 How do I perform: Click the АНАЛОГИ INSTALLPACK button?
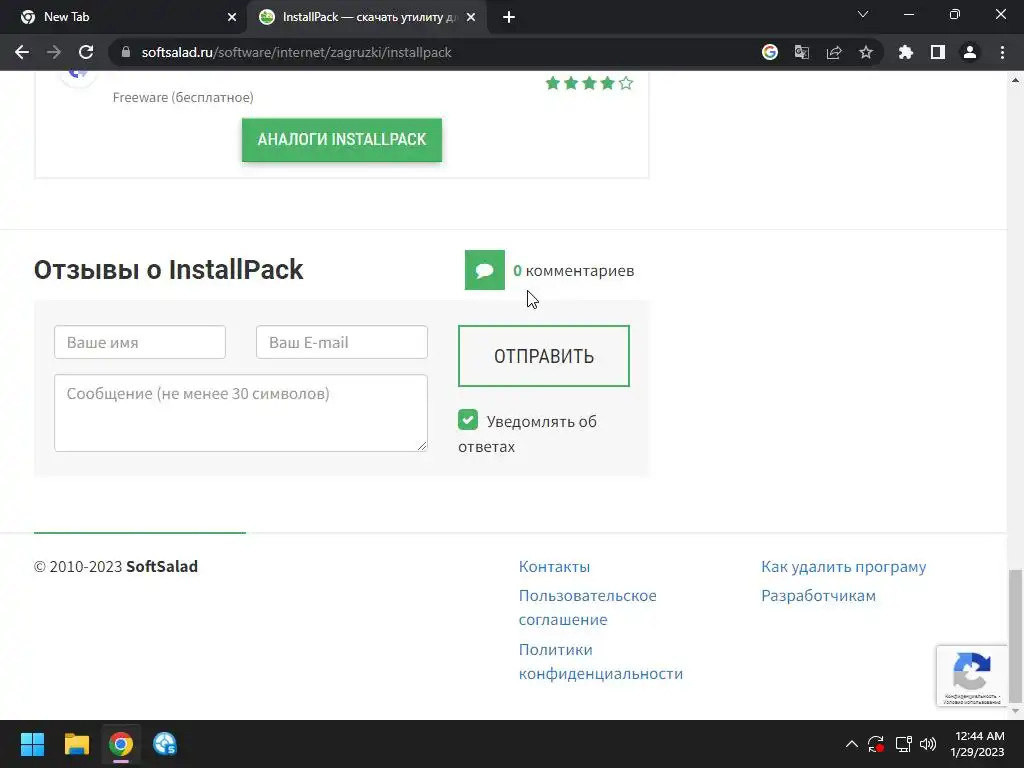tap(342, 140)
